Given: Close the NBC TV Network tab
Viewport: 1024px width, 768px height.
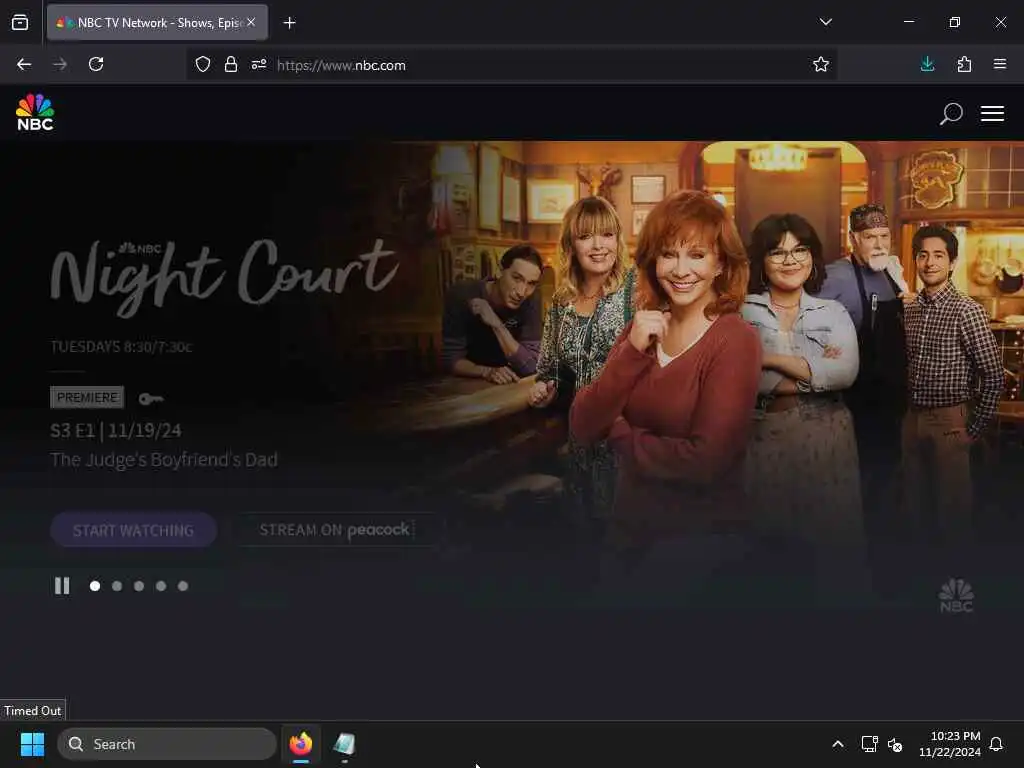Looking at the screenshot, I should click(x=251, y=22).
